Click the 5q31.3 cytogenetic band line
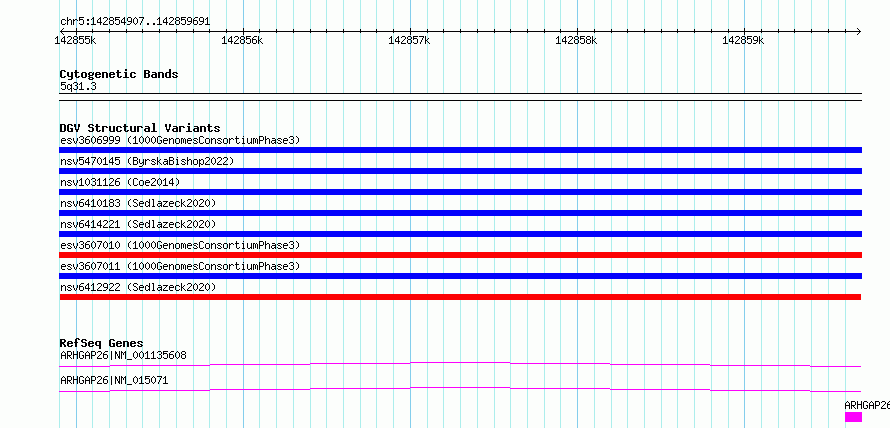The width and height of the screenshot is (890, 428). pos(460,97)
